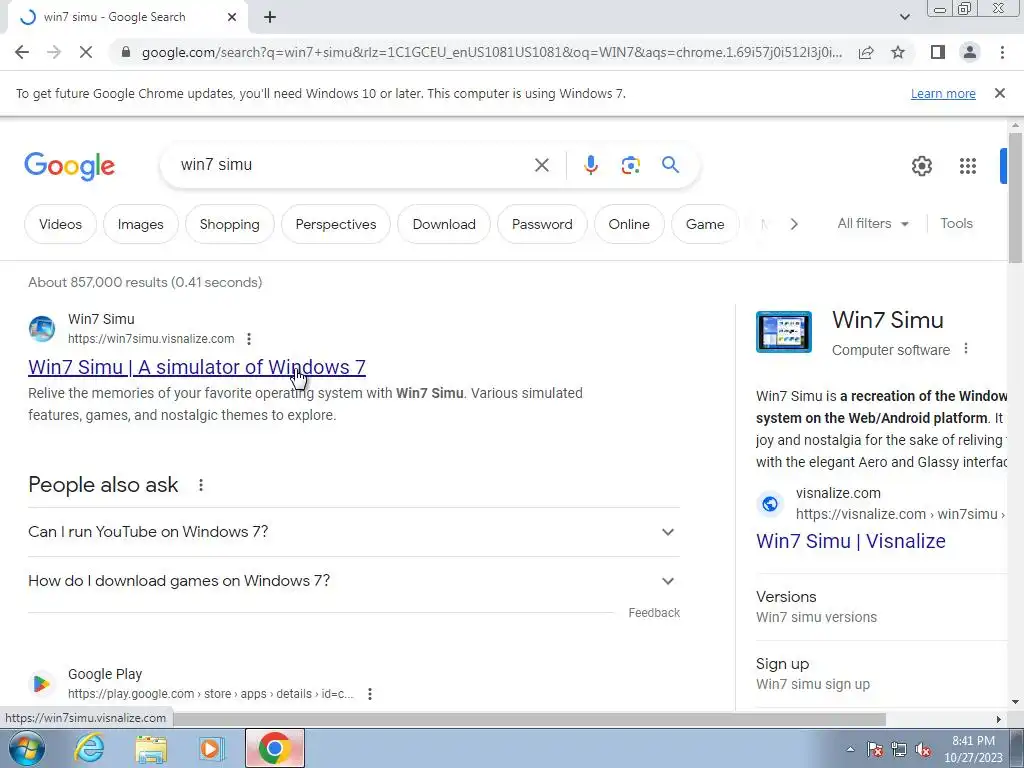Select the Password filter chip
The image size is (1024, 768).
pos(542,224)
